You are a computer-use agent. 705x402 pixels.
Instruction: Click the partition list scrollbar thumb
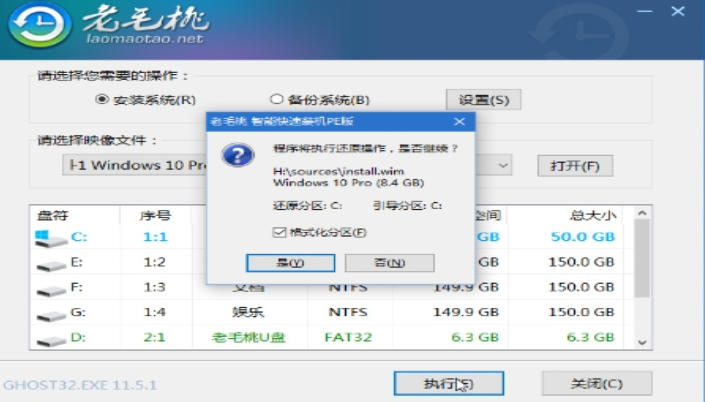point(642,258)
